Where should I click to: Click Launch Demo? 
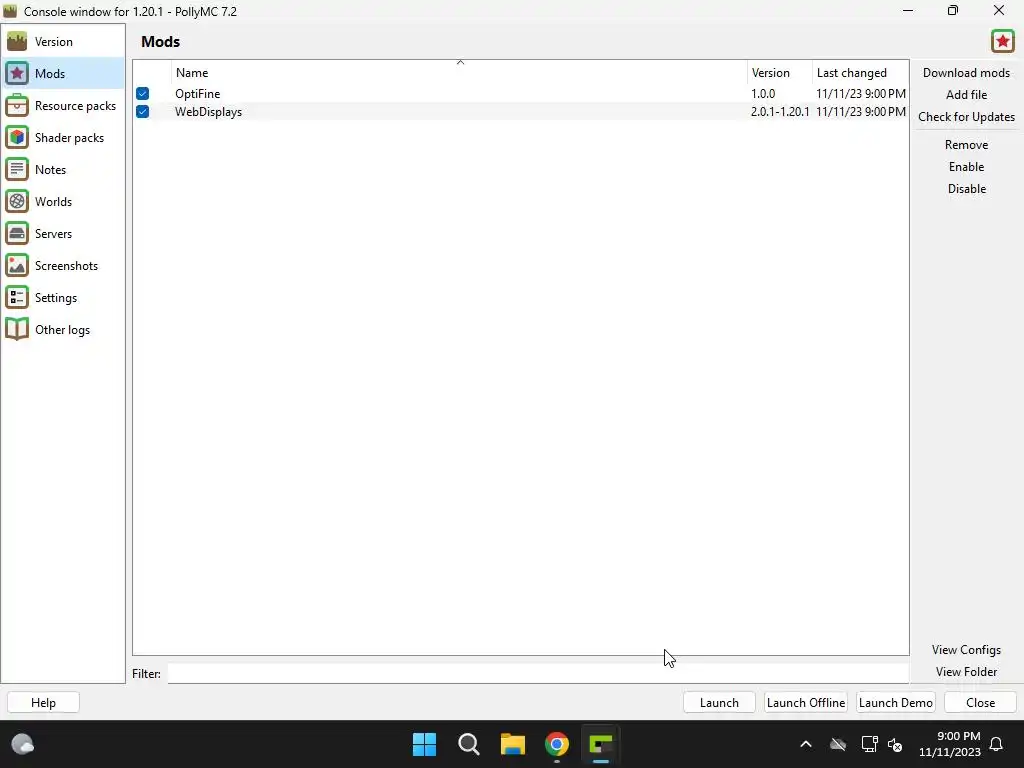pos(895,703)
